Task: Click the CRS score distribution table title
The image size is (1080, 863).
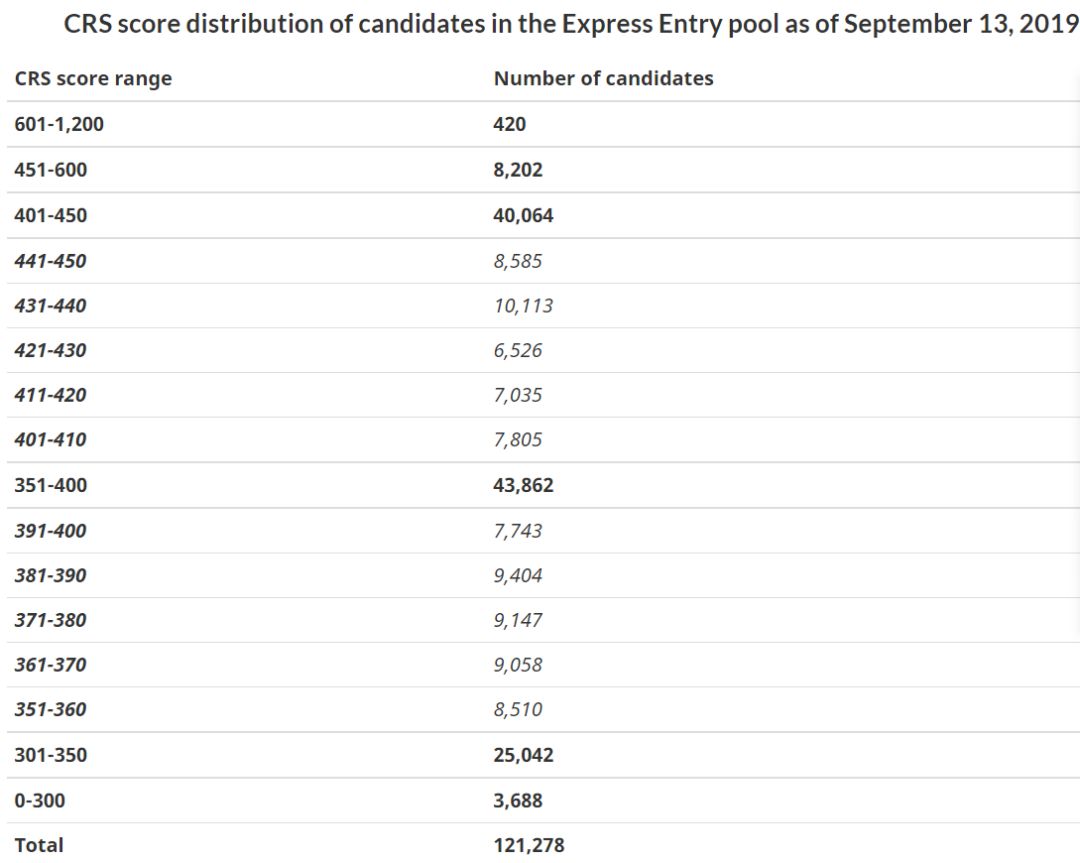Action: coord(571,25)
